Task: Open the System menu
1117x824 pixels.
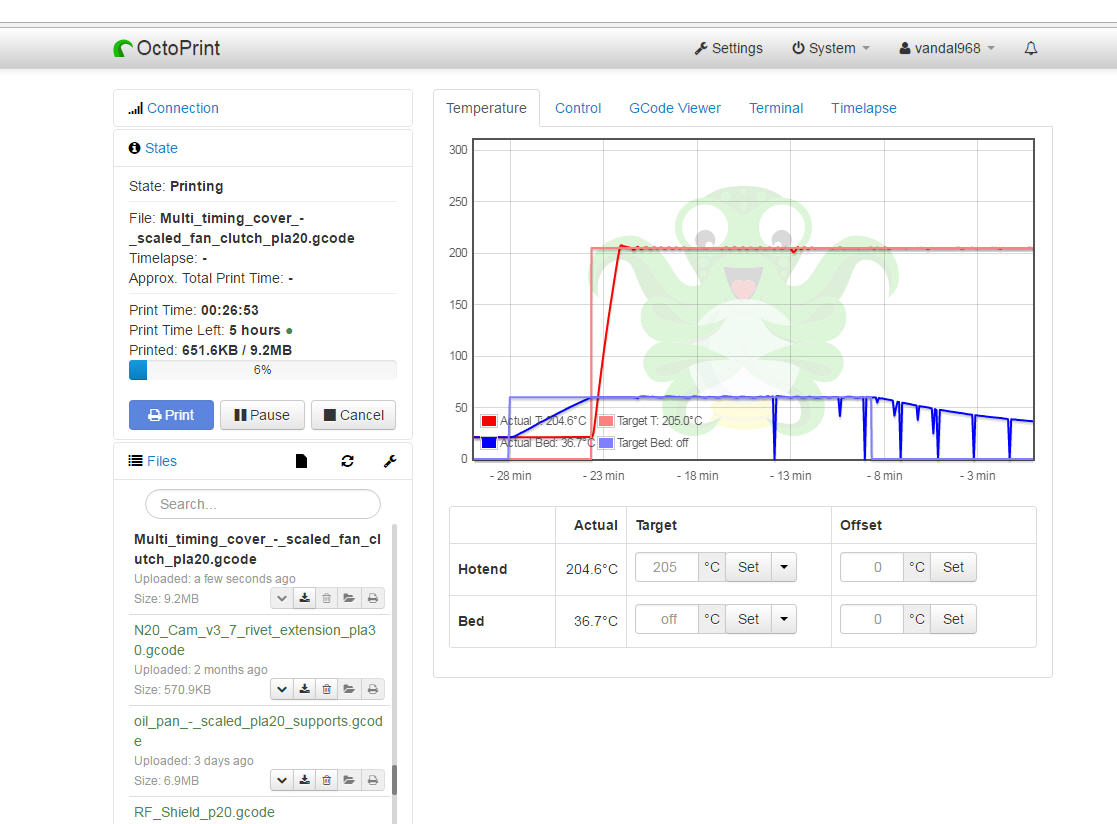Action: click(x=830, y=48)
